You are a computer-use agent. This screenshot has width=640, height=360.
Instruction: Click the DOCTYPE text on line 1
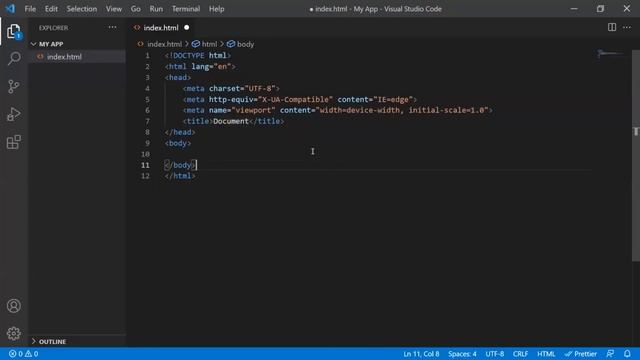[189, 56]
